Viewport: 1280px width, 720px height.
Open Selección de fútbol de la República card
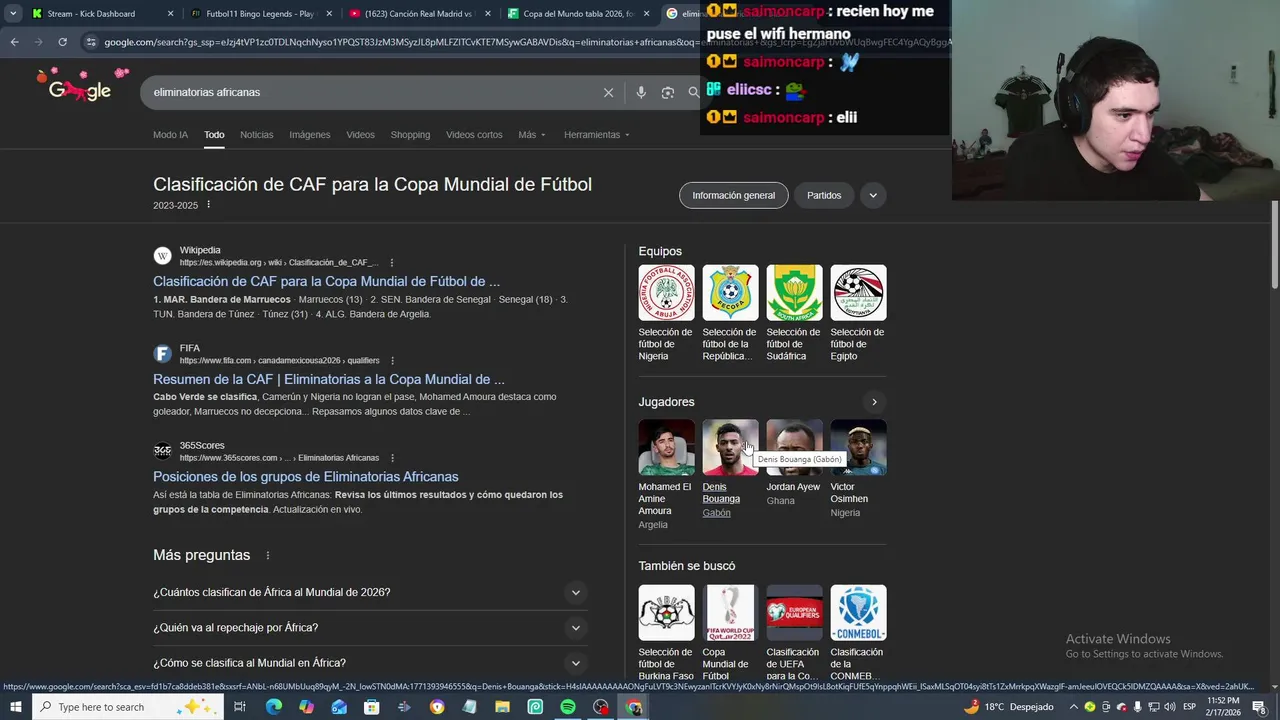(730, 313)
